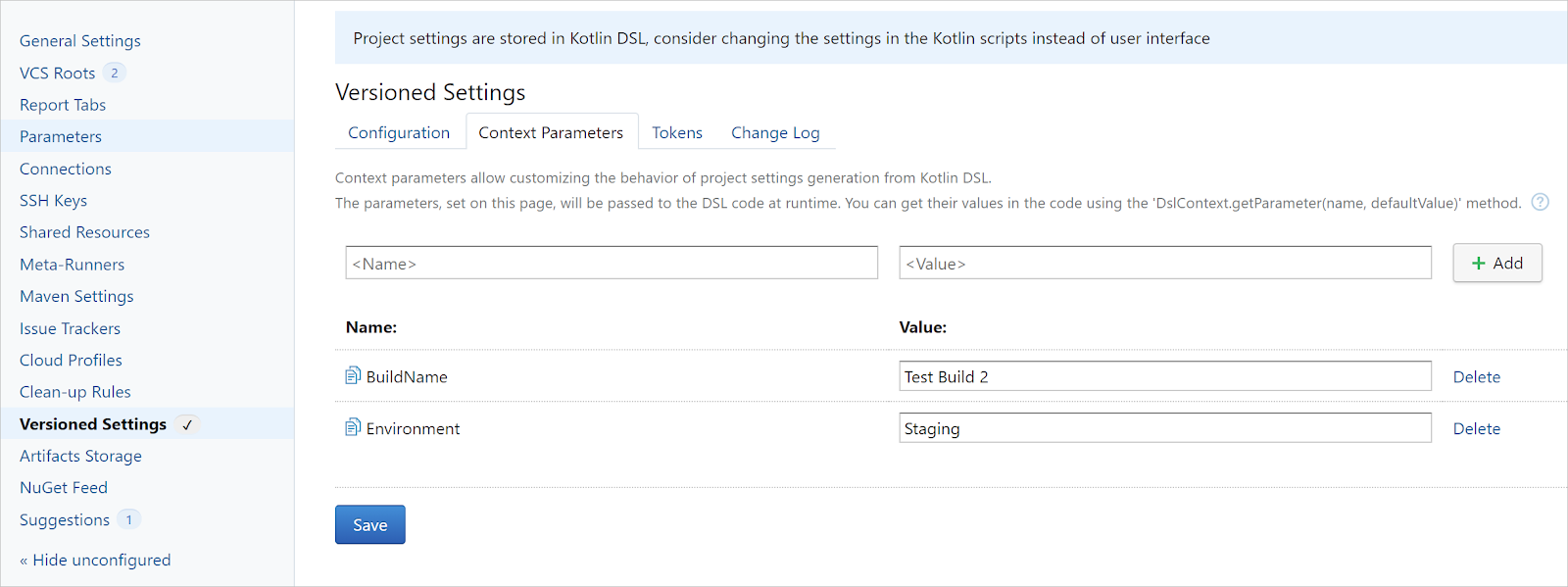
Task: Click the Versioned Settings checkmark badge
Action: click(x=187, y=424)
